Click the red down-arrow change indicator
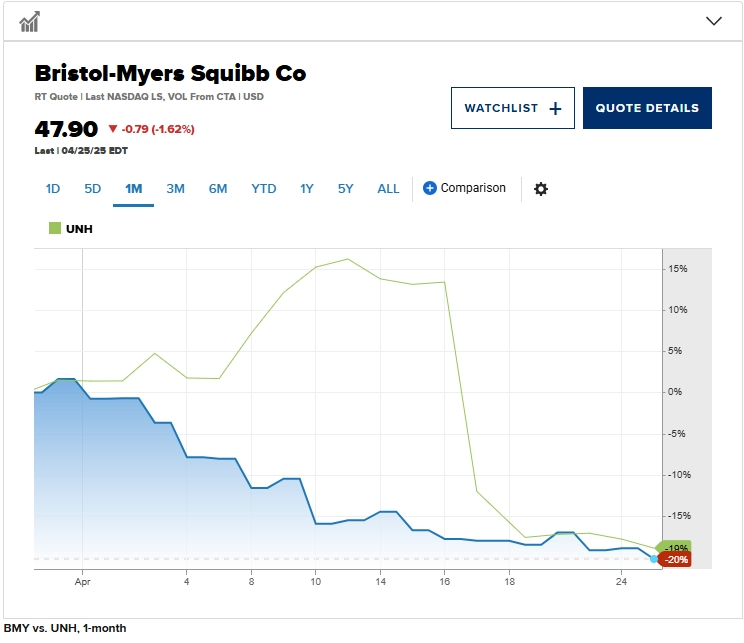Screen dimensions: 744x643 pos(112,129)
